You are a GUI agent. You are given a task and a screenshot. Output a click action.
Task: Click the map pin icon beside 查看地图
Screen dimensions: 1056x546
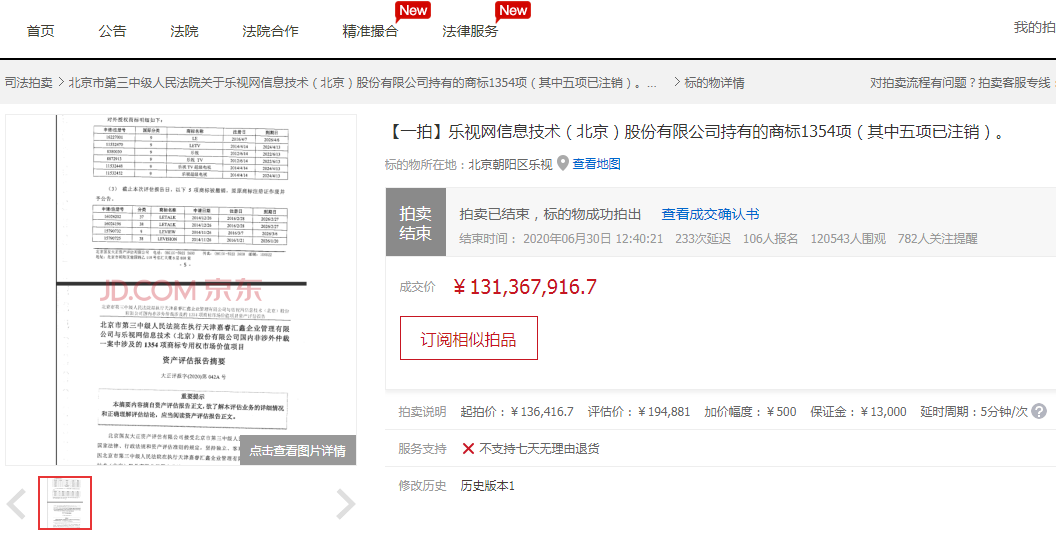(563, 164)
